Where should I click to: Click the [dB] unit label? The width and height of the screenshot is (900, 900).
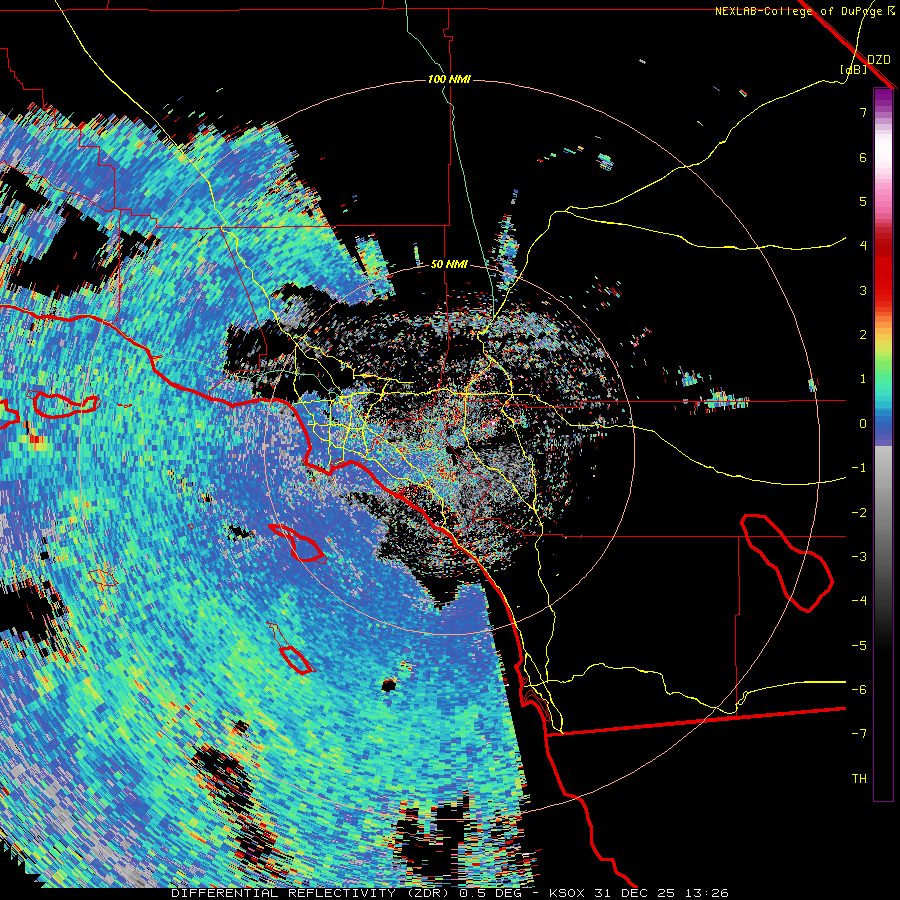click(854, 70)
